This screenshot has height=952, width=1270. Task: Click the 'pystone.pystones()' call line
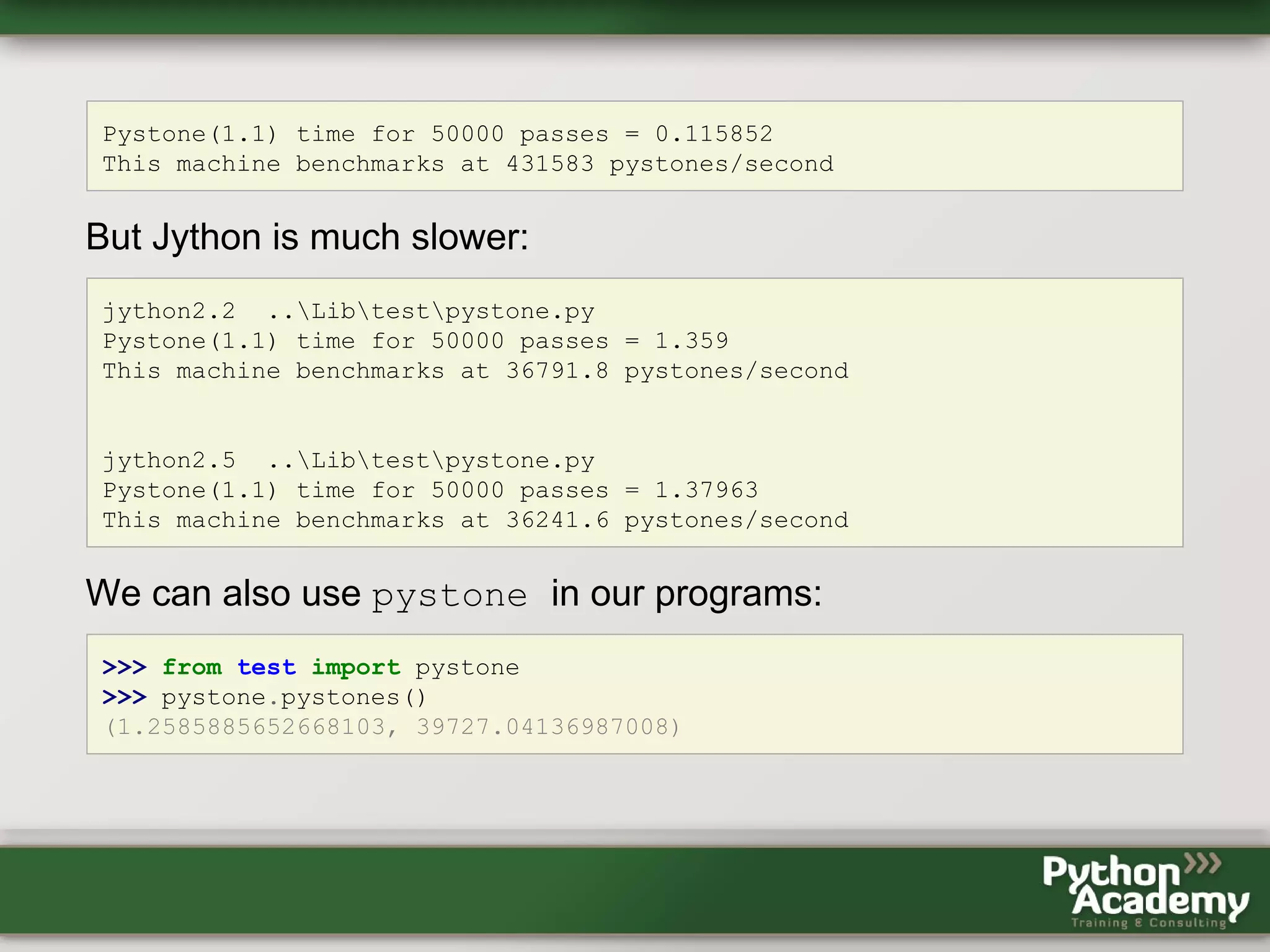pyautogui.click(x=264, y=697)
